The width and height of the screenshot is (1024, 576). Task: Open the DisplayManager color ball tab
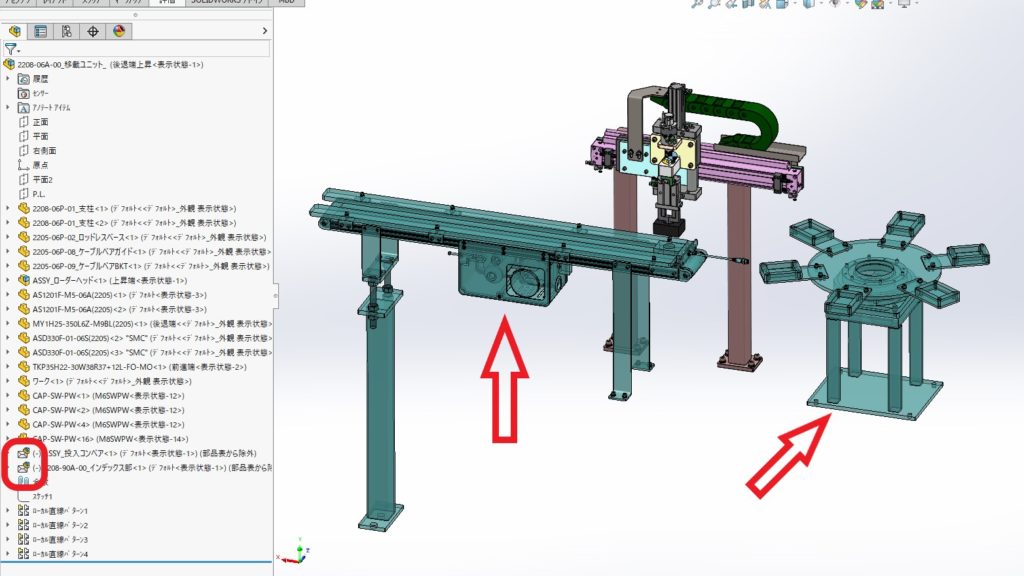[118, 31]
